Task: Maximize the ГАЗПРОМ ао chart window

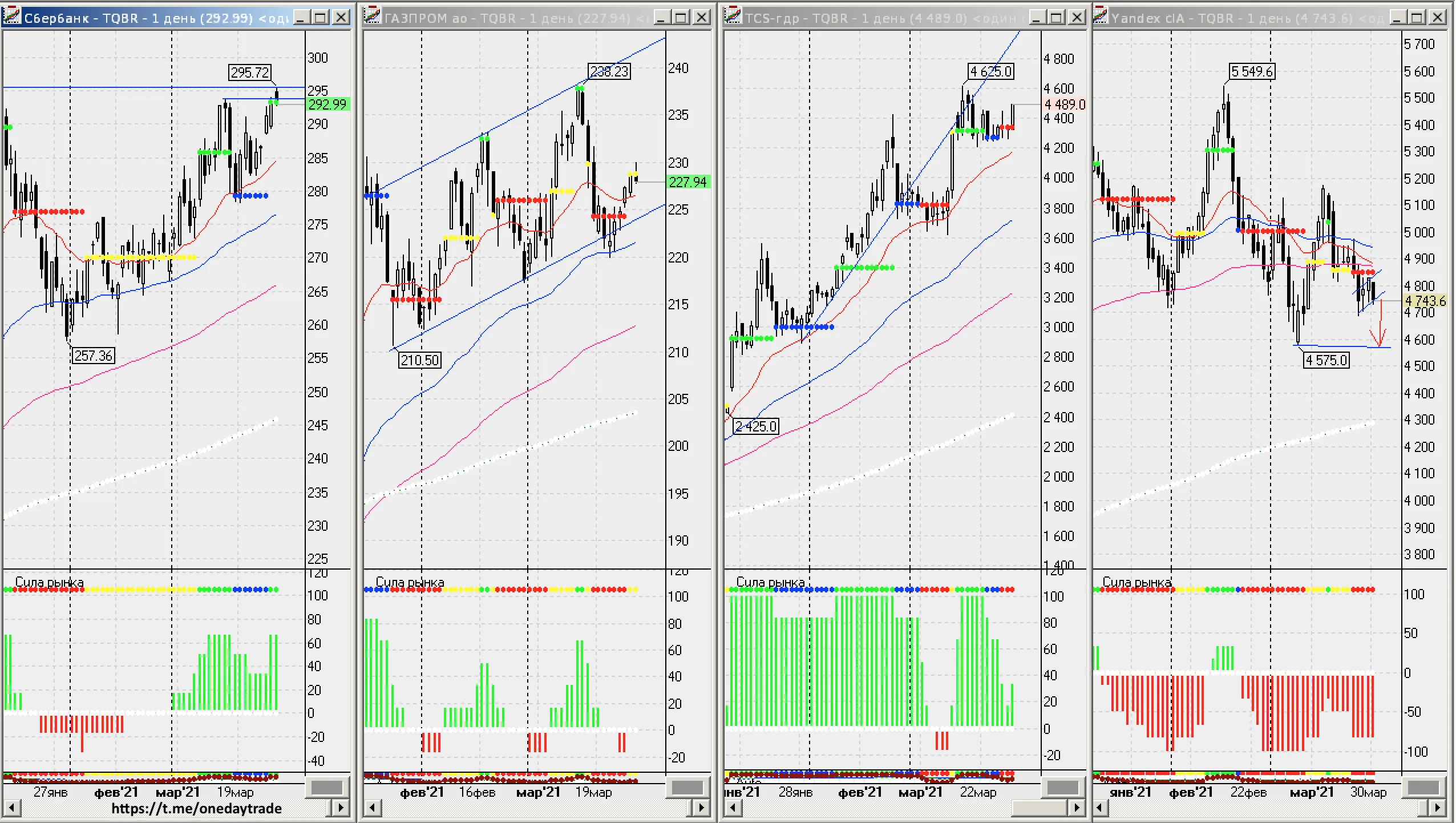Action: 681,17
